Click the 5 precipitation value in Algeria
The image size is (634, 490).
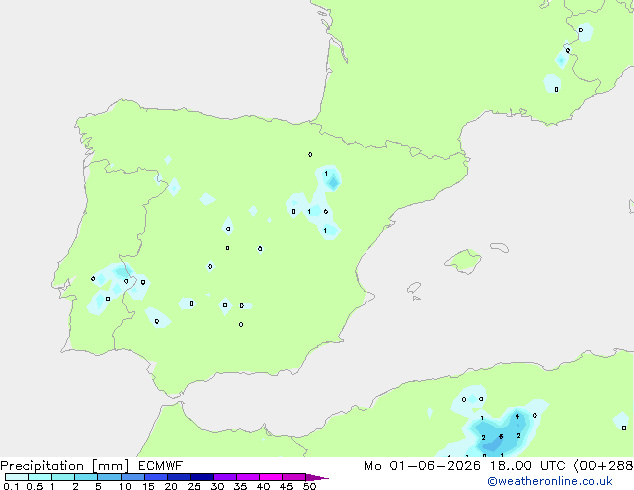tap(501, 437)
